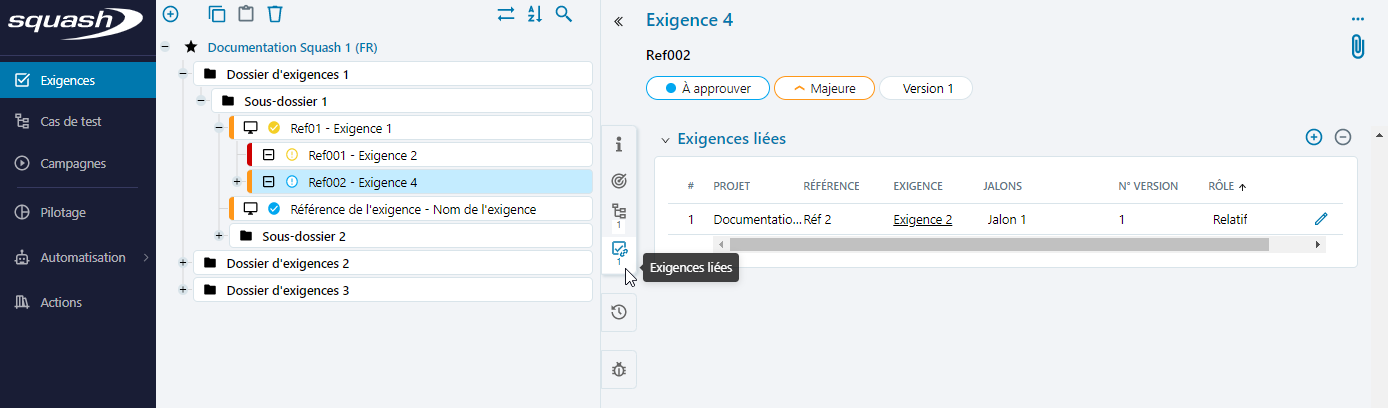Viewport: 1388px width, 408px height.
Task: Click the PROJET column header
Action: (x=731, y=186)
